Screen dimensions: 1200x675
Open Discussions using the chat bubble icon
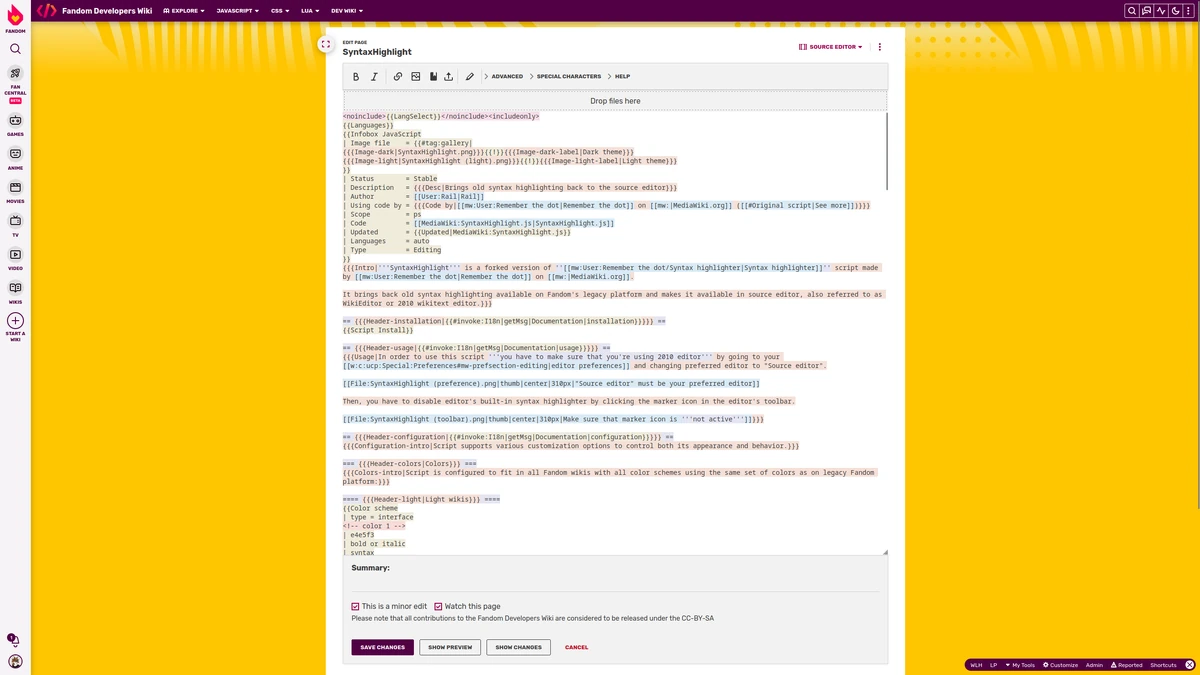tap(1145, 10)
